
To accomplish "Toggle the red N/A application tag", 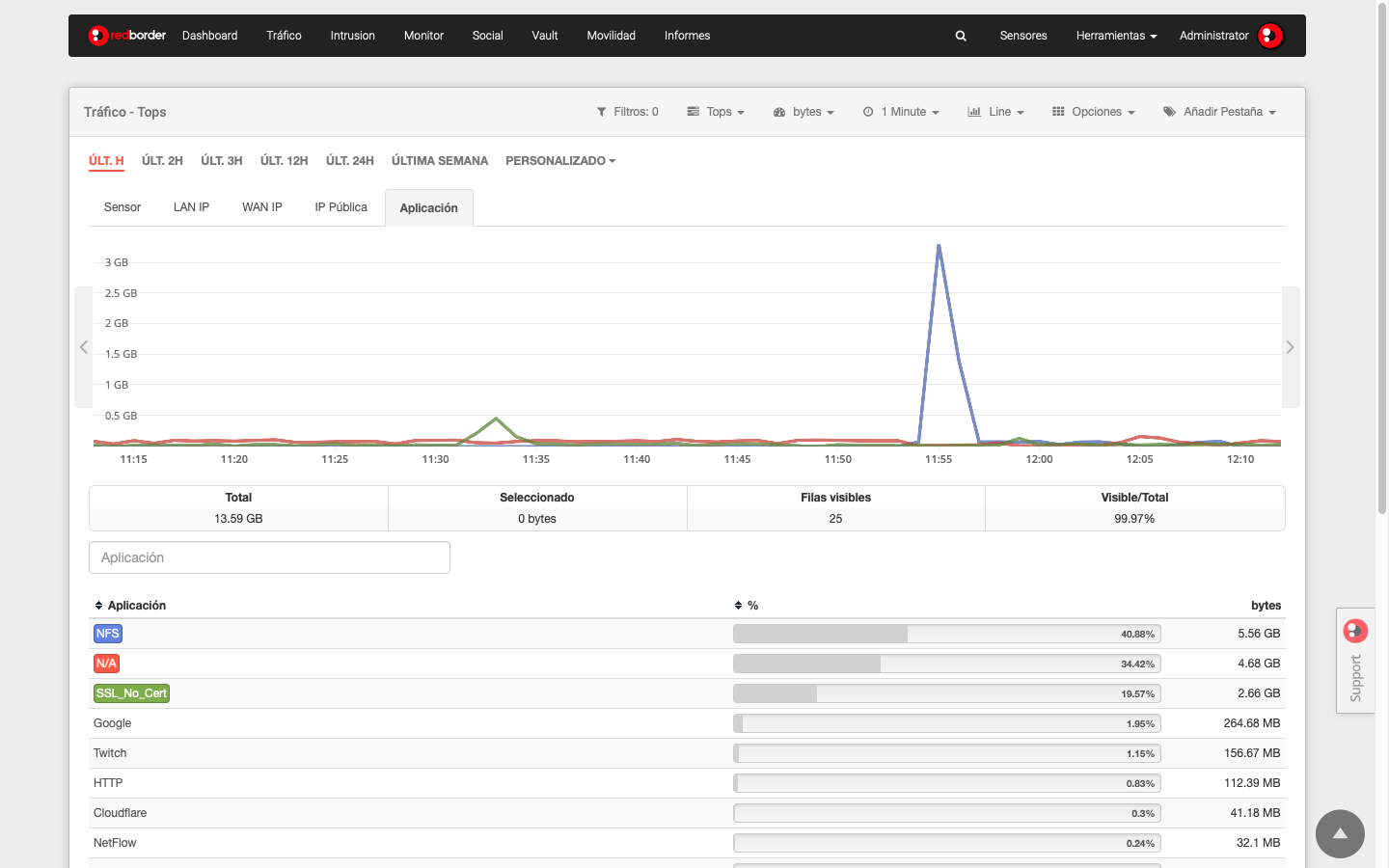I will click(x=106, y=664).
